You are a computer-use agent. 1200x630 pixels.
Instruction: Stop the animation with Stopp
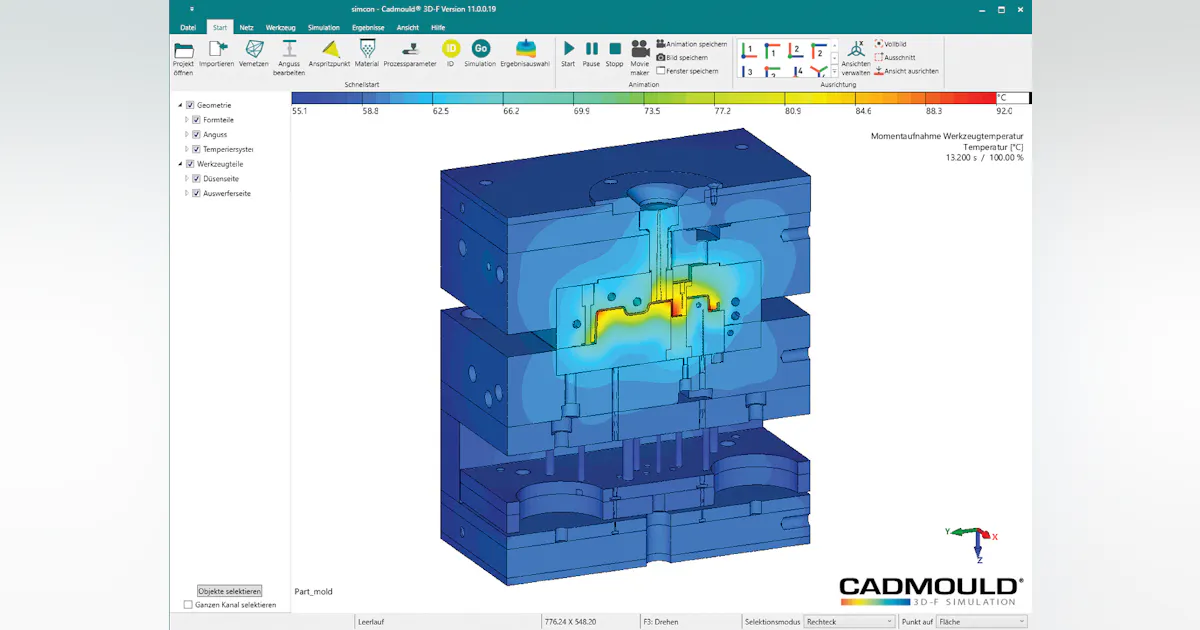point(614,54)
